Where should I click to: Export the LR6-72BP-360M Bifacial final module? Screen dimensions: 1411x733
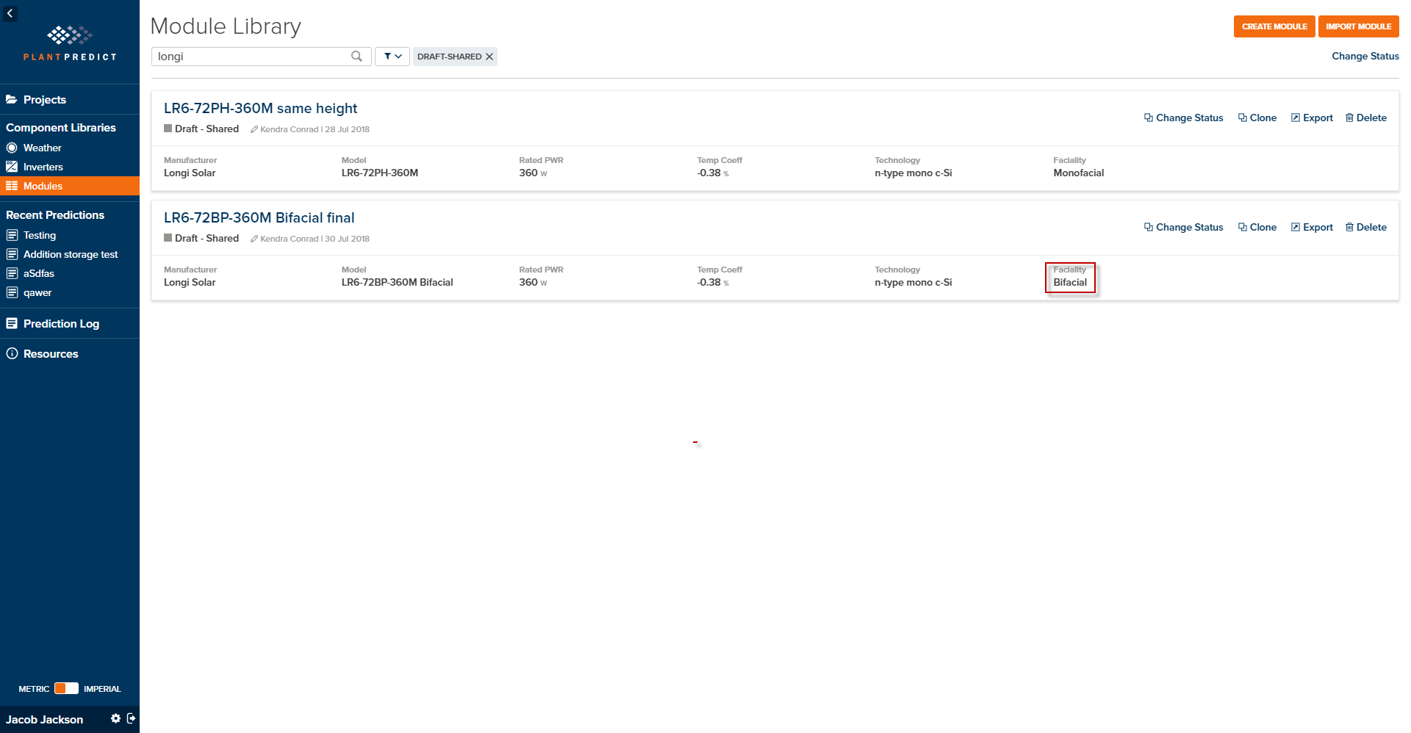(1311, 228)
